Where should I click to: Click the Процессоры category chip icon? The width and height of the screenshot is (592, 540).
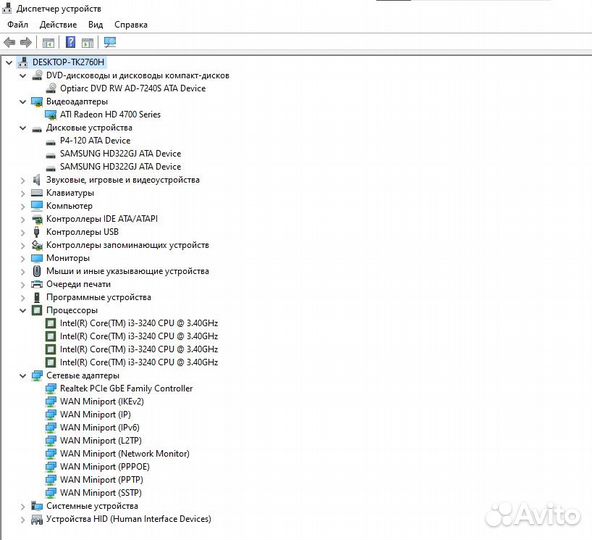point(37,310)
